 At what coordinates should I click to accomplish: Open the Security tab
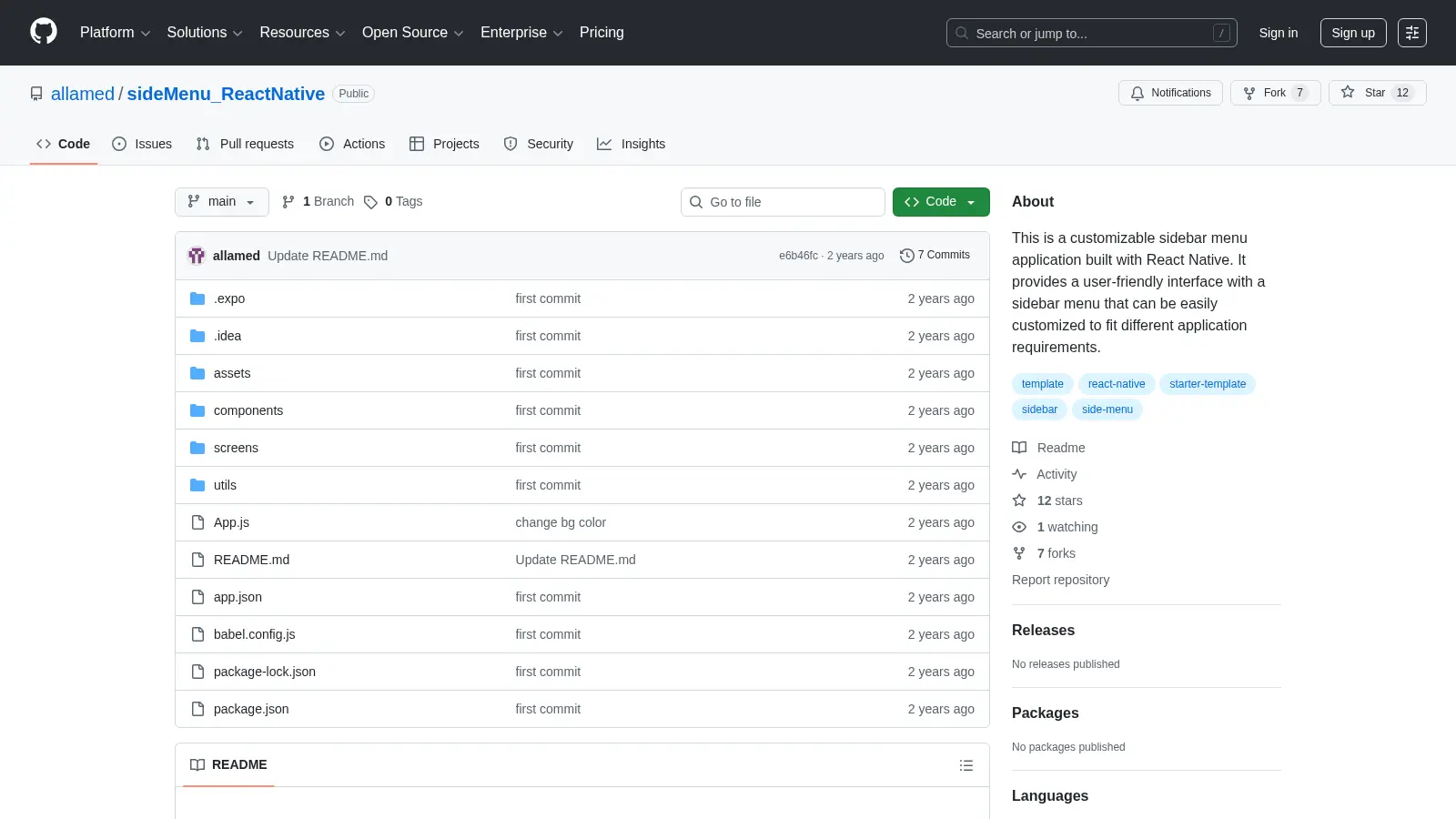point(539,144)
